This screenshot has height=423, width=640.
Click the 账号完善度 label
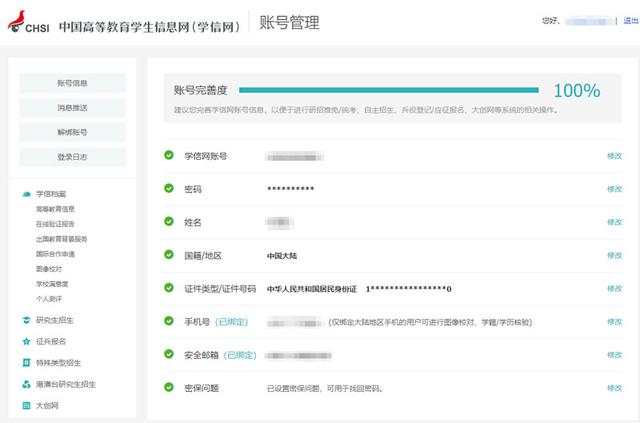200,90
